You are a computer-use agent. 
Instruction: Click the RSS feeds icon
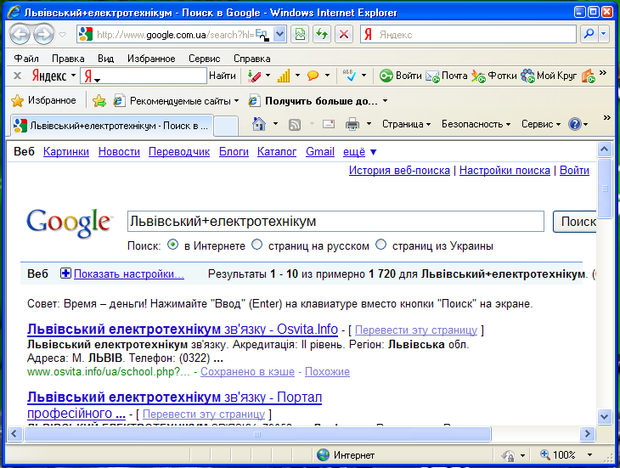coord(295,125)
